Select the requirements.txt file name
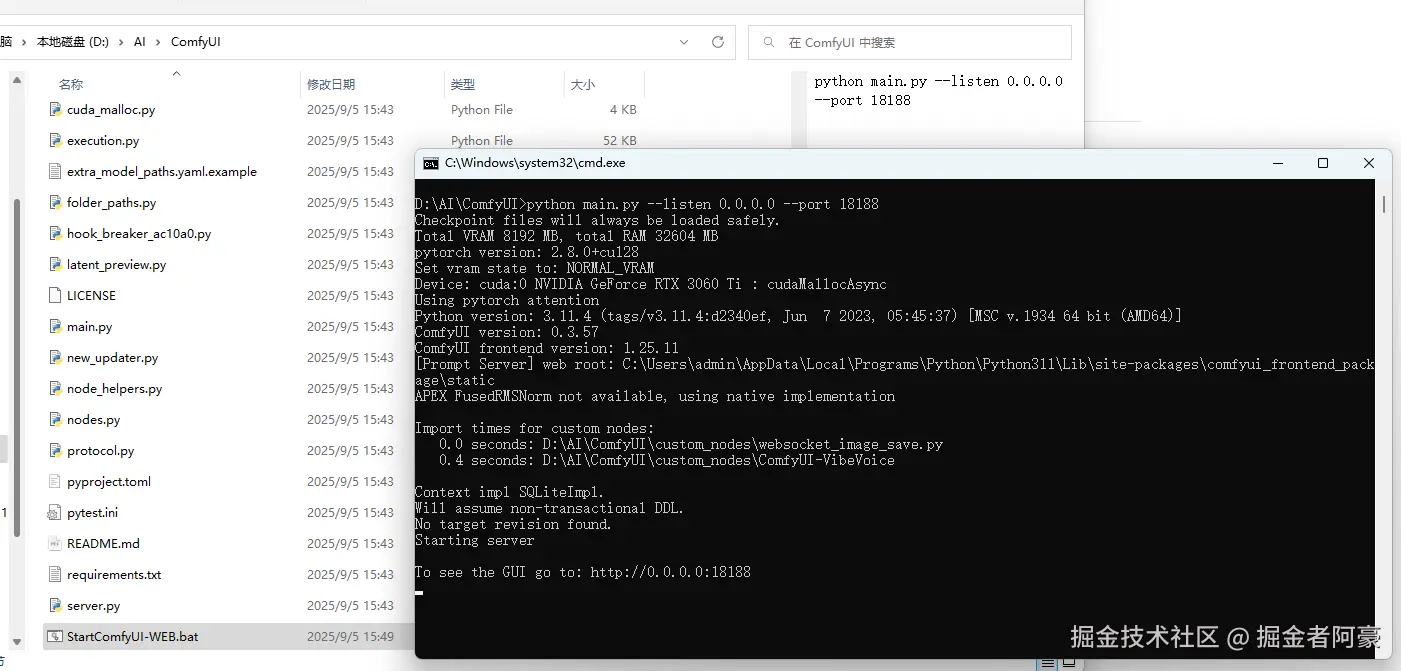1401x671 pixels. pos(114,574)
